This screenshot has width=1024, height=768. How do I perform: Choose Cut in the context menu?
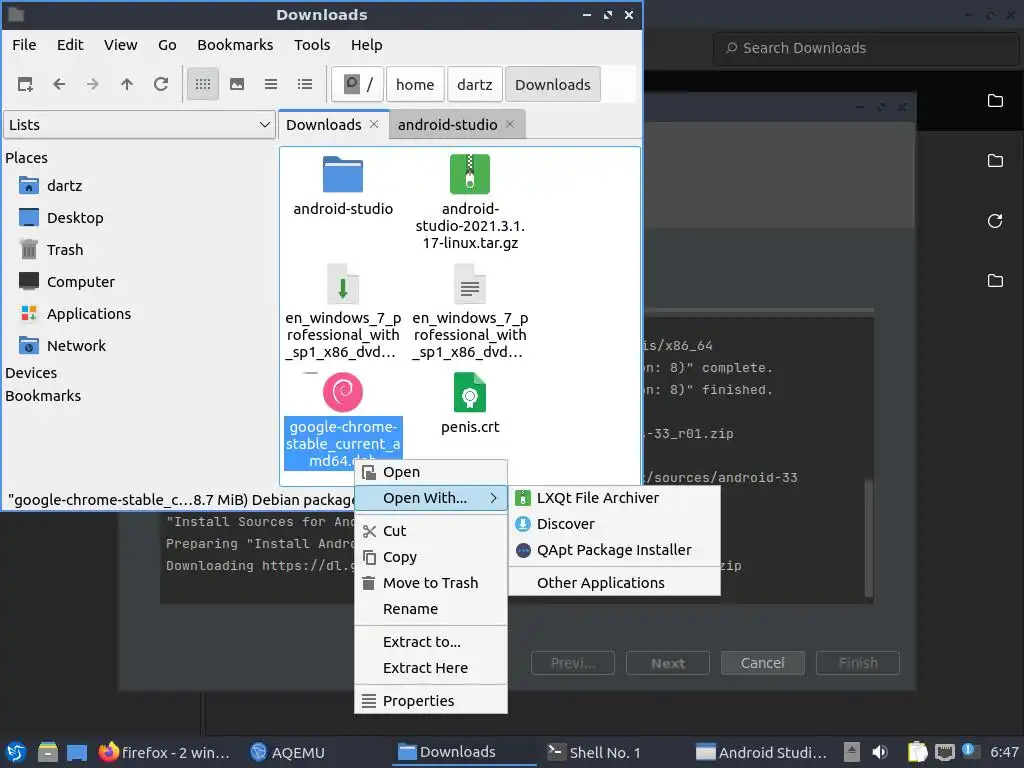[430, 531]
